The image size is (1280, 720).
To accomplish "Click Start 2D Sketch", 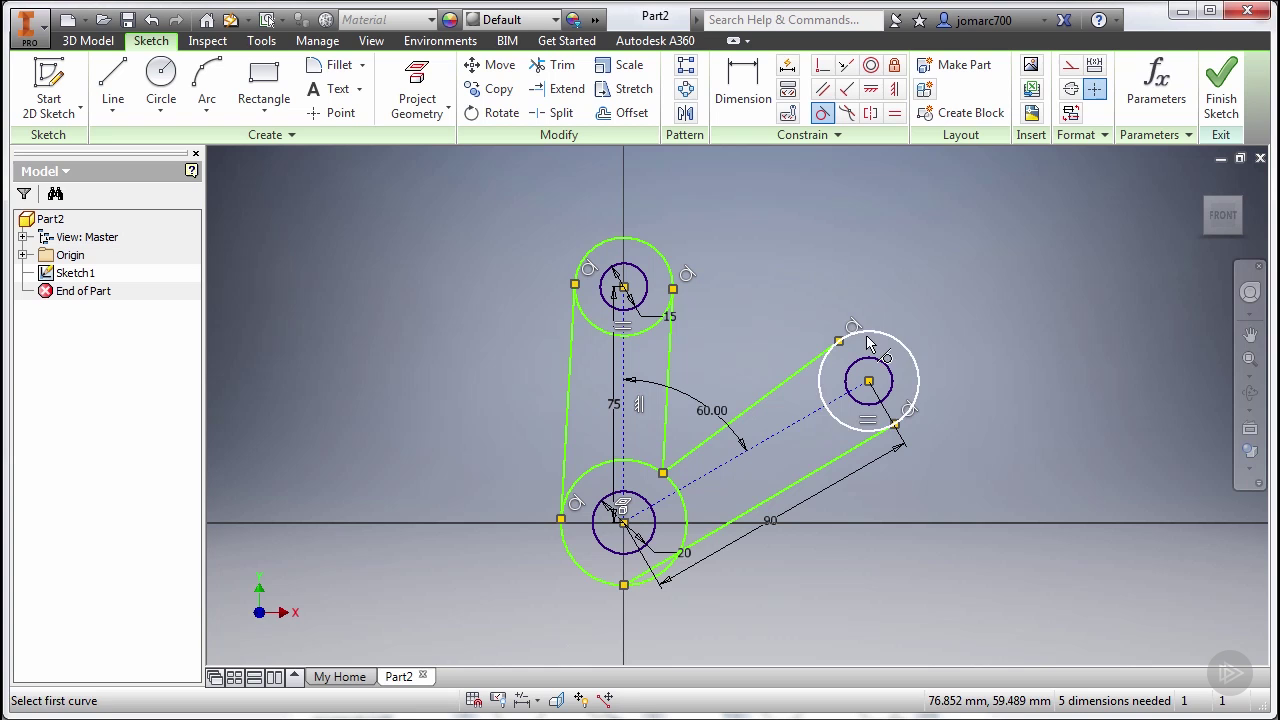I will [49, 88].
